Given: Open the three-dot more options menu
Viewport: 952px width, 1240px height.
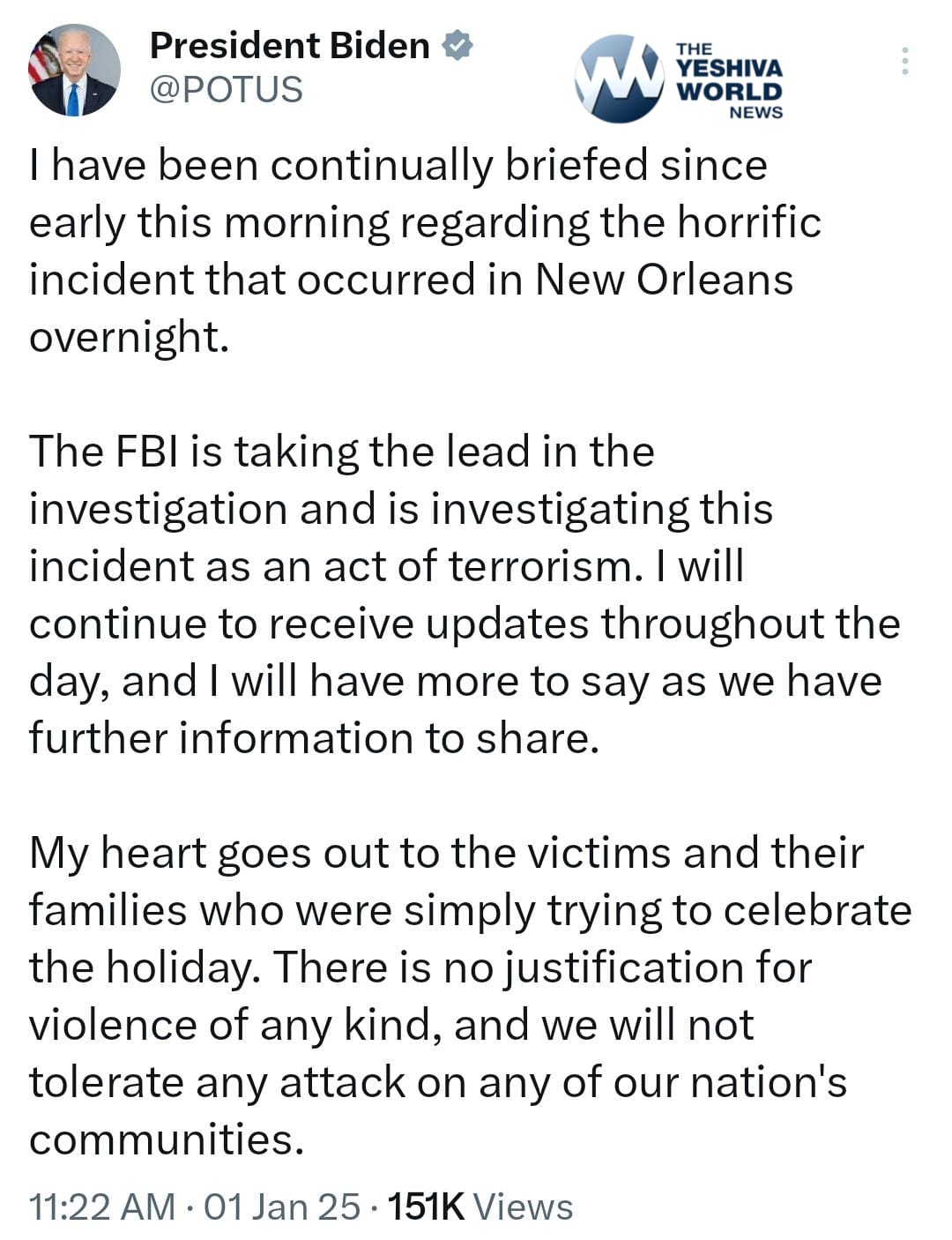Looking at the screenshot, I should 904,61.
